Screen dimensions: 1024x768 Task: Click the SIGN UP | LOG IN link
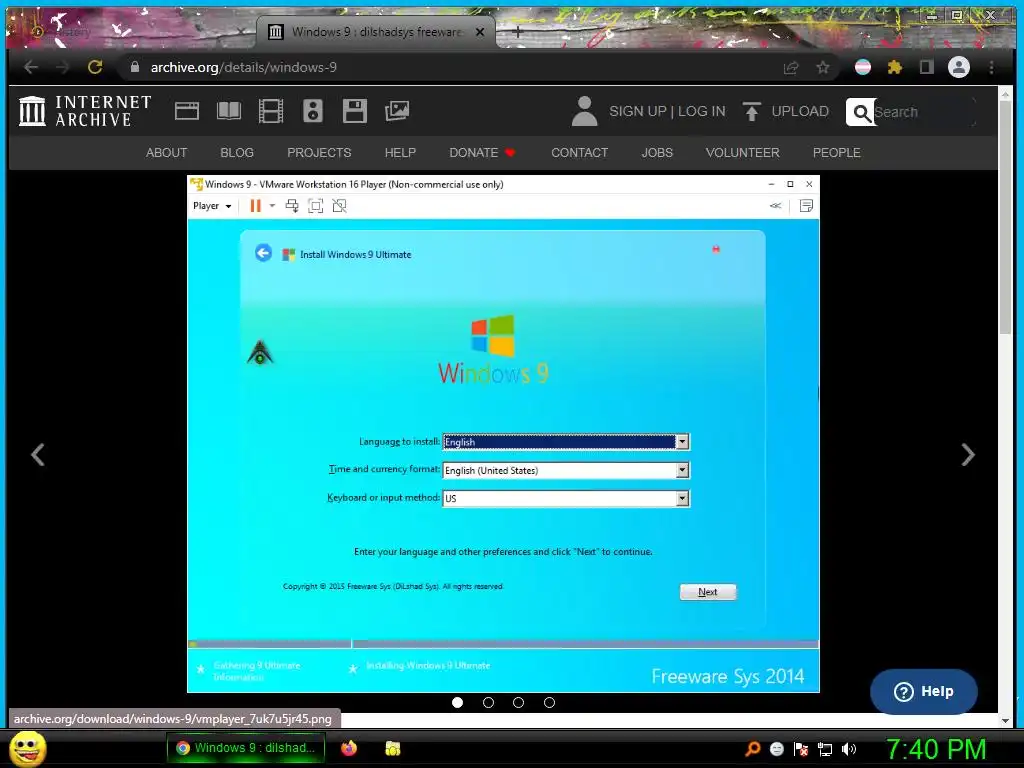667,111
